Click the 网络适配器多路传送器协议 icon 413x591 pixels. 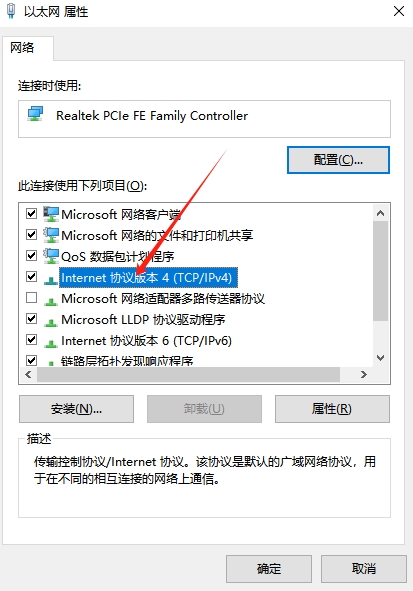[51, 301]
